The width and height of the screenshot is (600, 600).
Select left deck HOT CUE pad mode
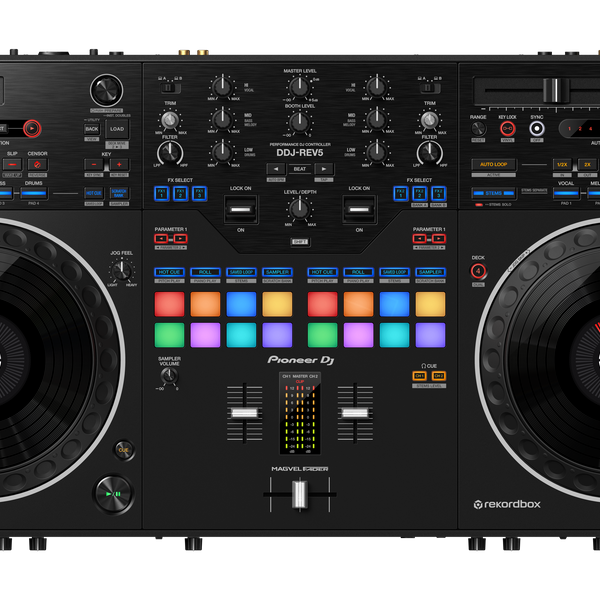click(169, 272)
